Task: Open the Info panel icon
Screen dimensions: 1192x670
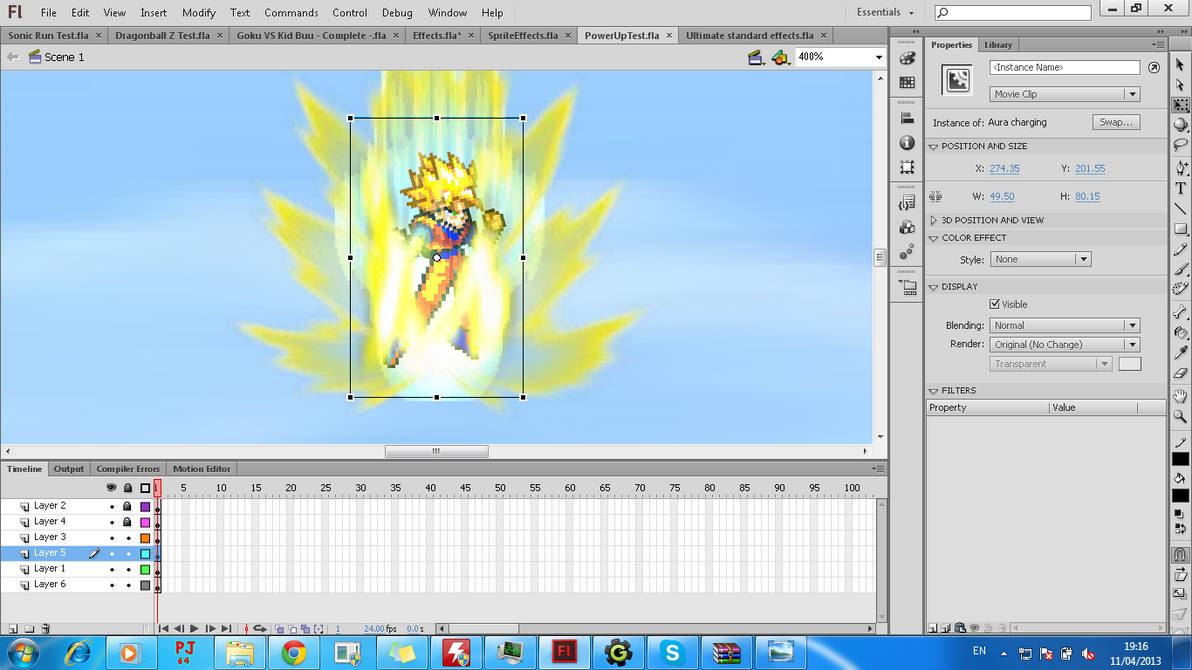Action: 907,142
